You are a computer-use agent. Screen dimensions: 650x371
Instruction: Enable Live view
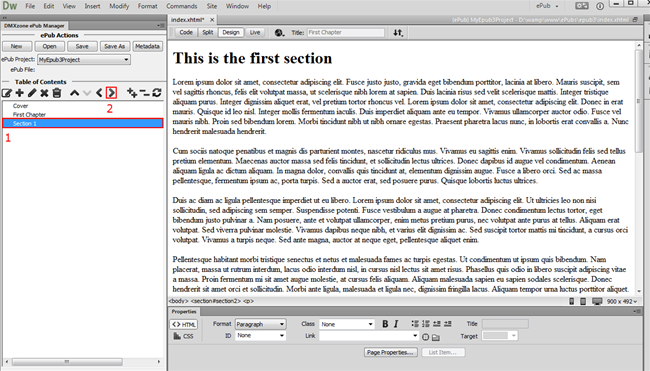click(255, 32)
